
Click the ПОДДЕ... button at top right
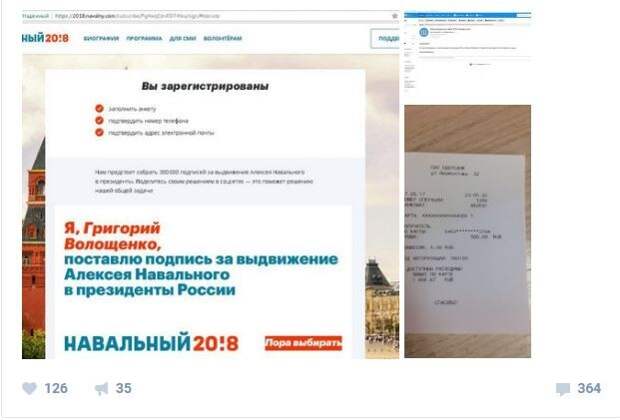[x=385, y=38]
